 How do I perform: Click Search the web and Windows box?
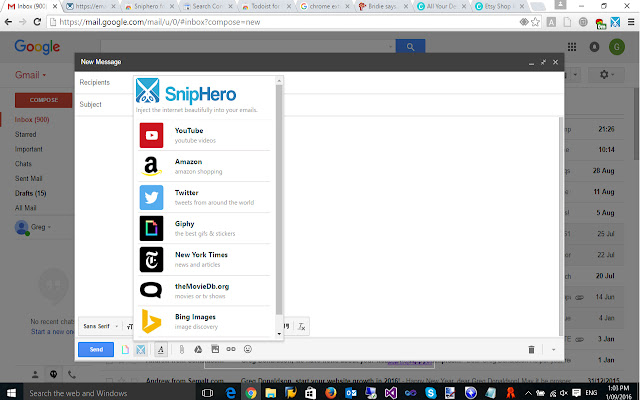point(107,393)
